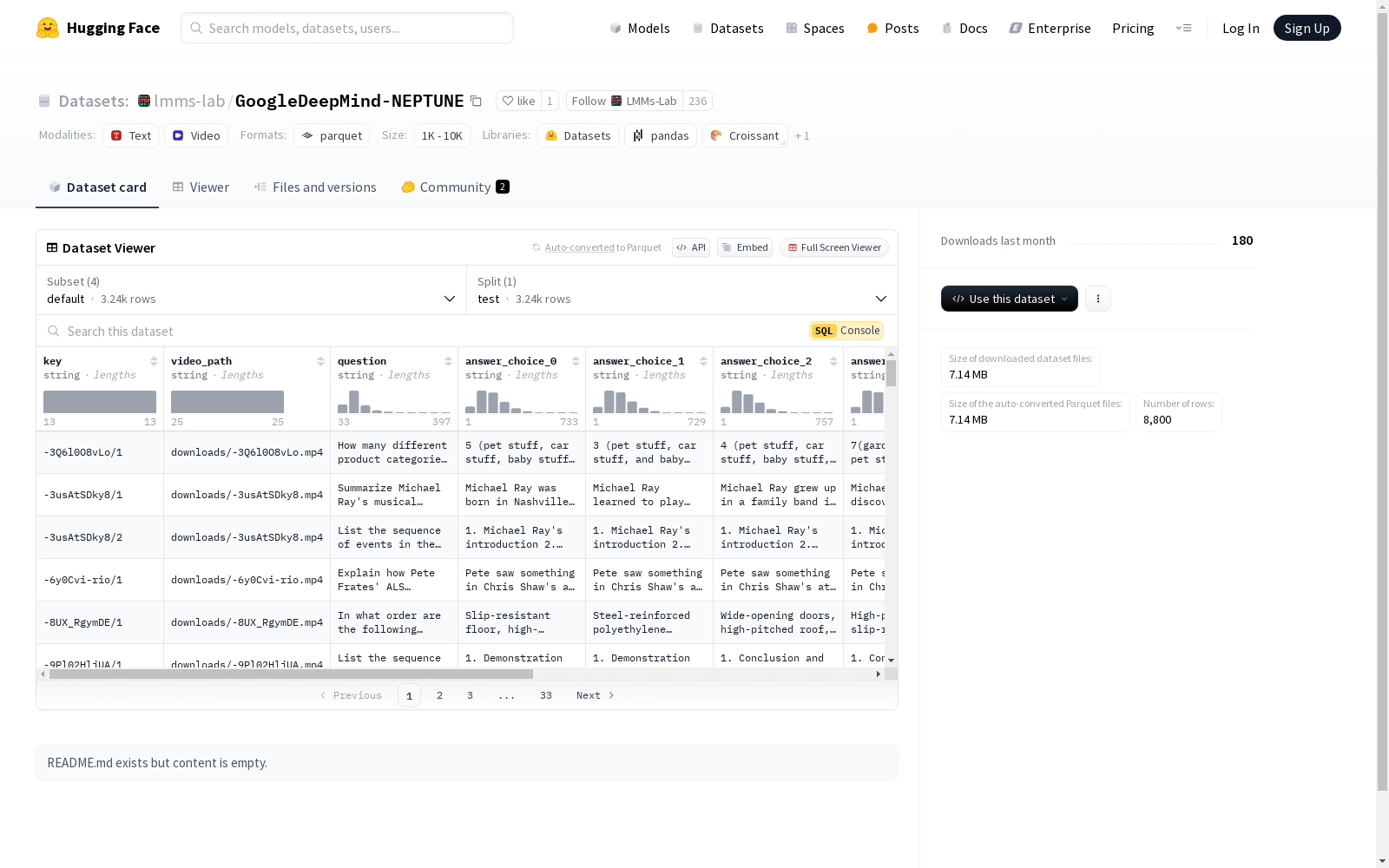This screenshot has width=1389, height=868.
Task: Select cell 'Explain how Pete Frates' ALS…'
Action: pos(394,580)
